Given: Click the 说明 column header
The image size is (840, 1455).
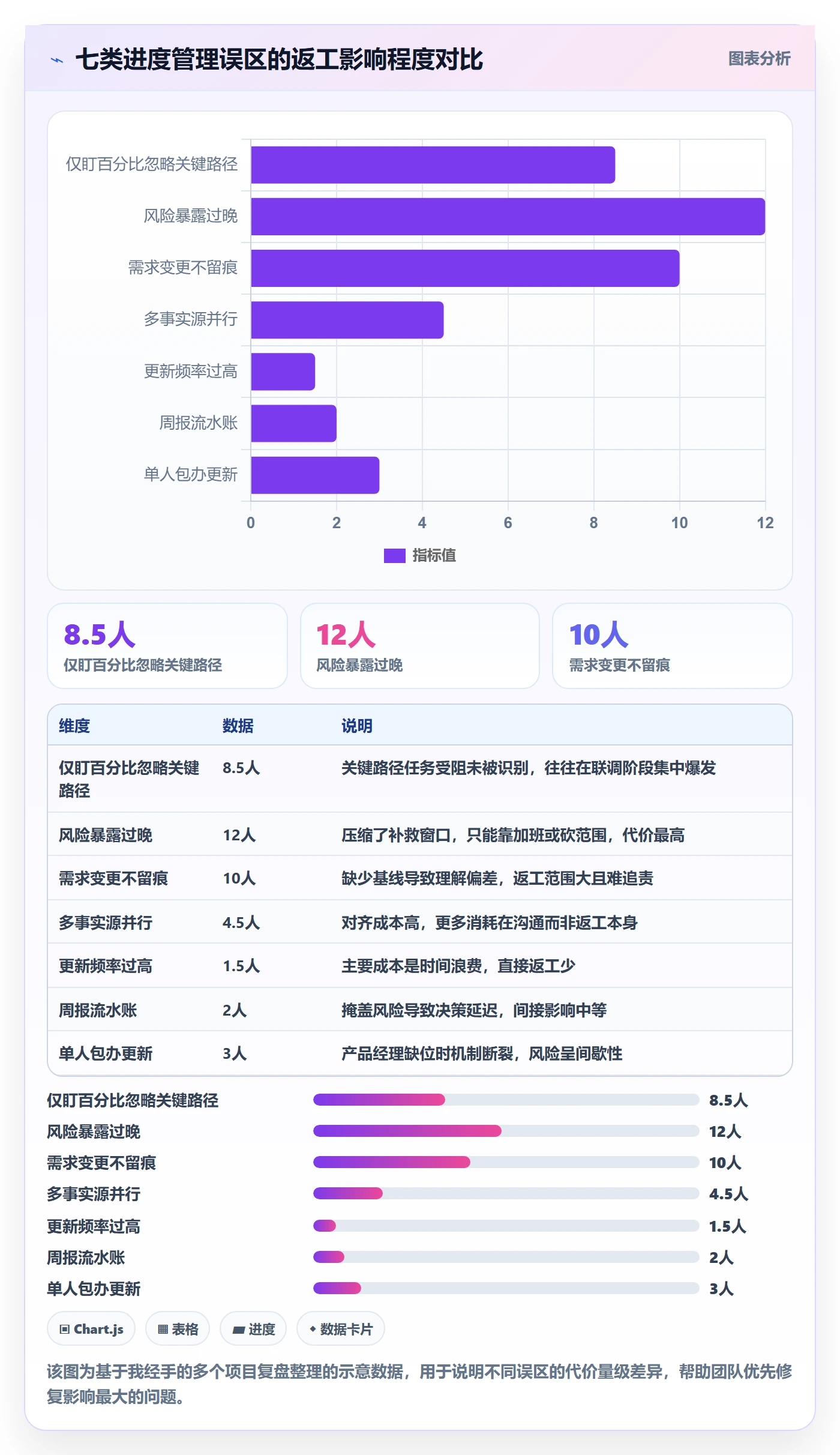Looking at the screenshot, I should click(x=357, y=726).
